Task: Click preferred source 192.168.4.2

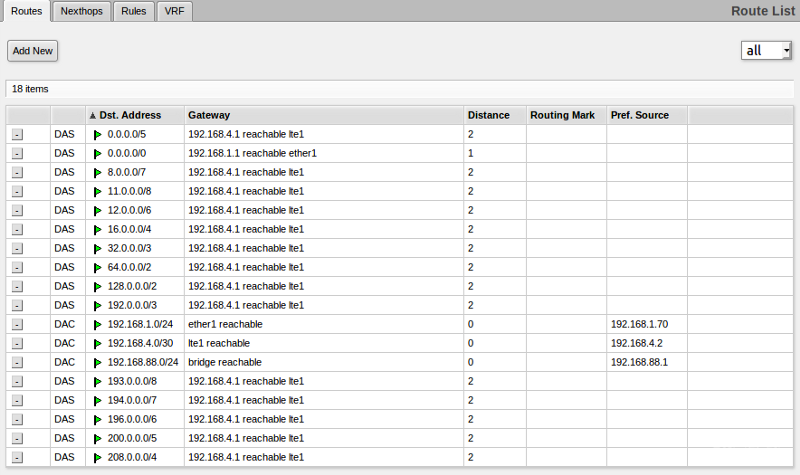Action: (637, 343)
